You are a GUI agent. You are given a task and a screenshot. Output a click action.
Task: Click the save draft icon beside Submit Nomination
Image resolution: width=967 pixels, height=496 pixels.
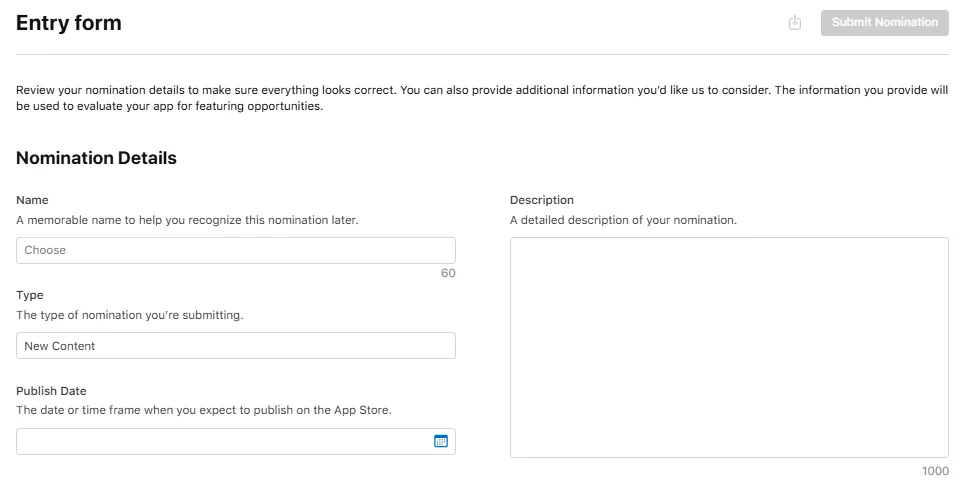point(795,23)
